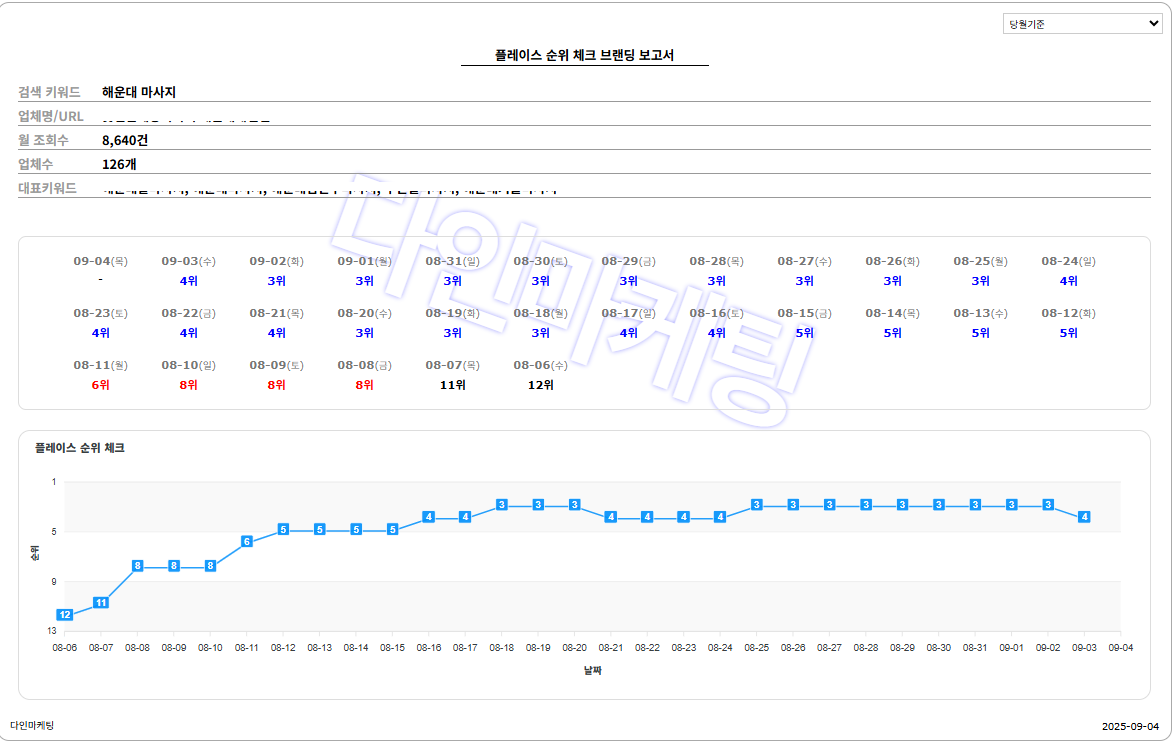The height and width of the screenshot is (743, 1174).
Task: Select the rank 6 data point on 08-11
Action: pos(247,542)
